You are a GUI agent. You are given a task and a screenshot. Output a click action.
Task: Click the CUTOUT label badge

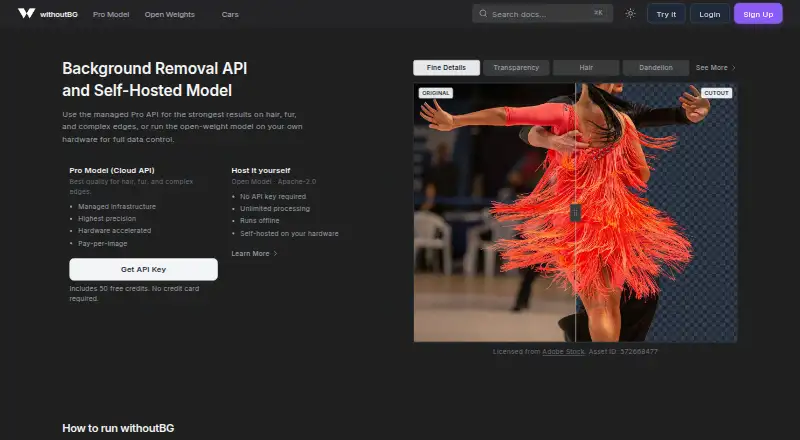click(x=716, y=93)
